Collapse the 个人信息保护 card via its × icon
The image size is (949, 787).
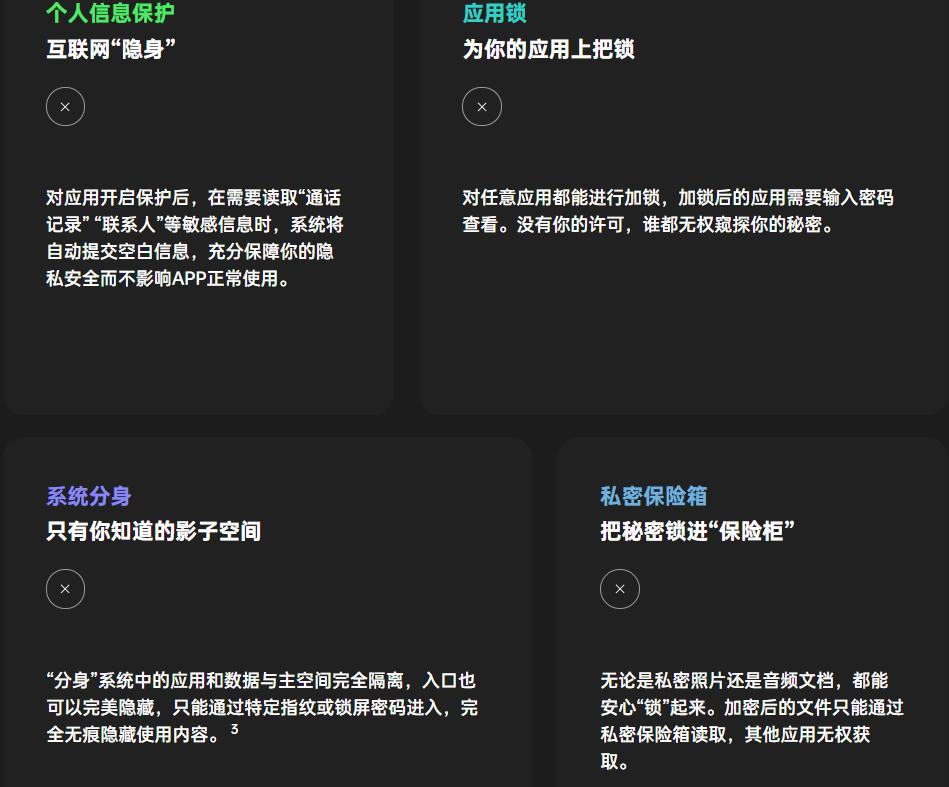point(65,106)
